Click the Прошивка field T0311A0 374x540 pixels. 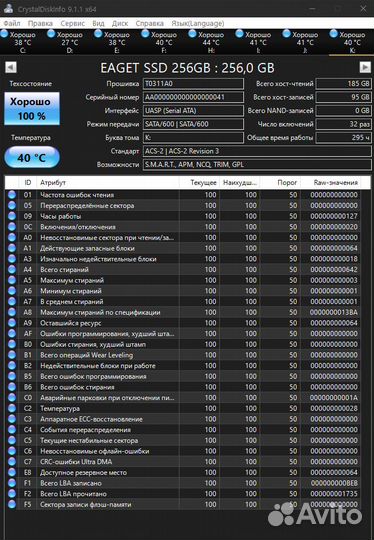tap(193, 84)
